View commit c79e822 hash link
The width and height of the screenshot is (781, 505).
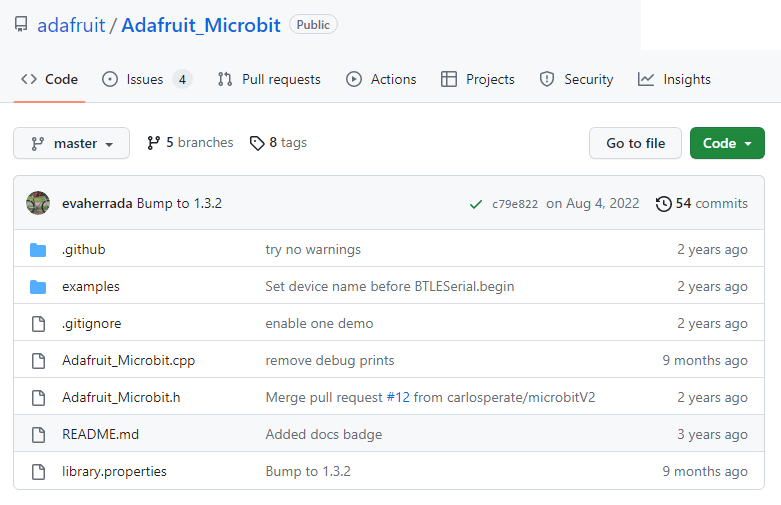pos(514,204)
